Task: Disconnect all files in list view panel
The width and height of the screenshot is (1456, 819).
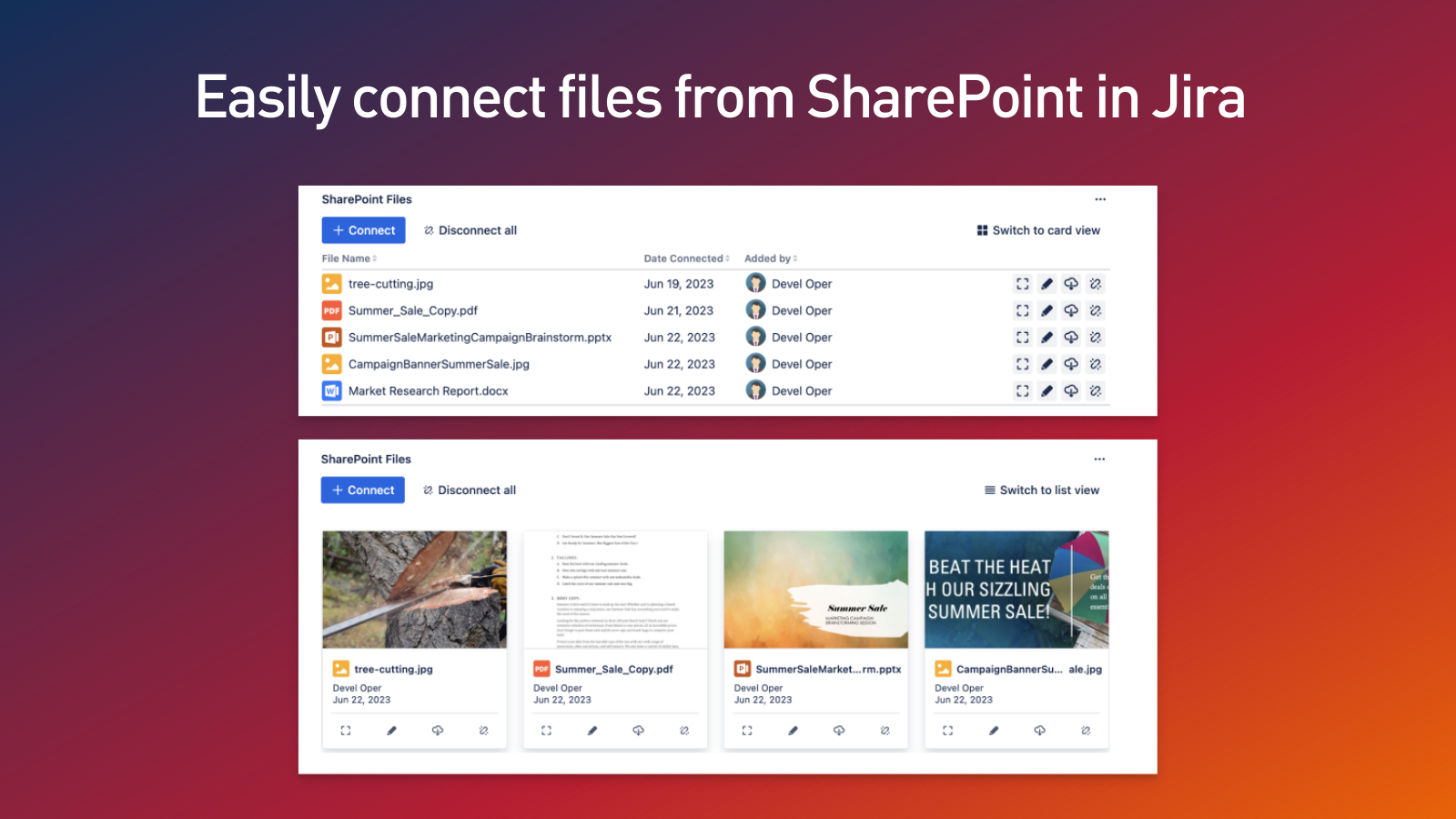Action: [470, 230]
